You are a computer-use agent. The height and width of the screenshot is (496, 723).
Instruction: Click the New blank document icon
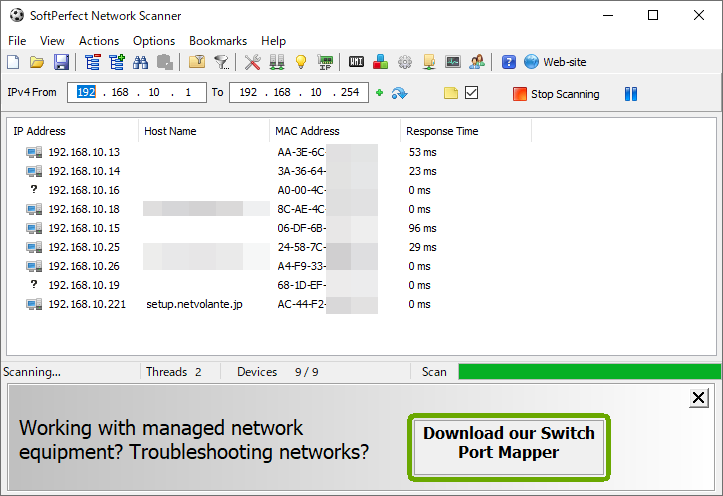[13, 62]
